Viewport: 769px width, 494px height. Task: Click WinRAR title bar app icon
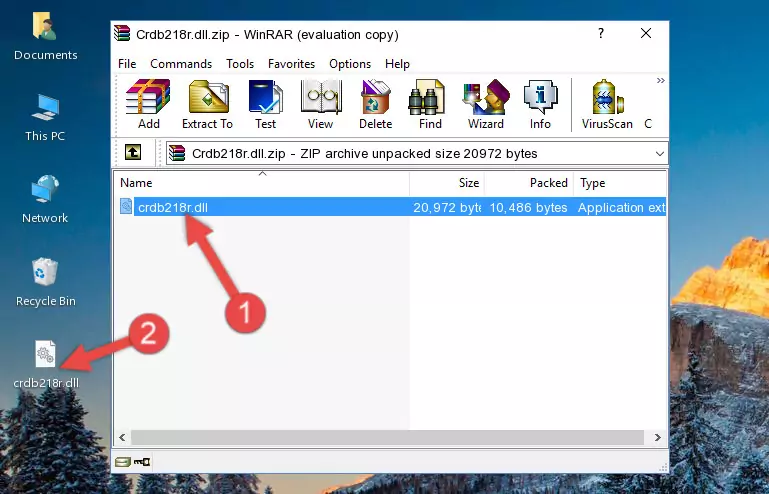point(122,33)
